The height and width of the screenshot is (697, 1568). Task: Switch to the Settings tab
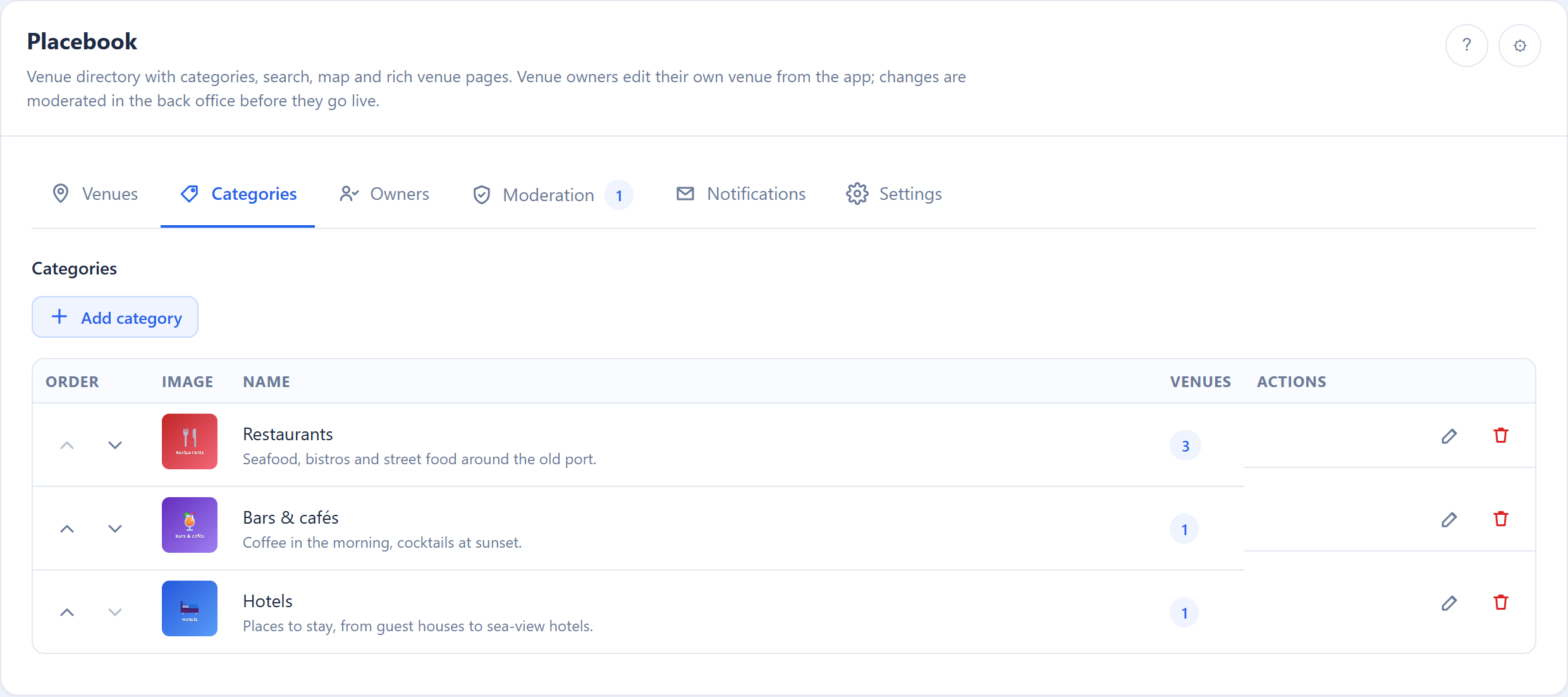click(x=894, y=194)
